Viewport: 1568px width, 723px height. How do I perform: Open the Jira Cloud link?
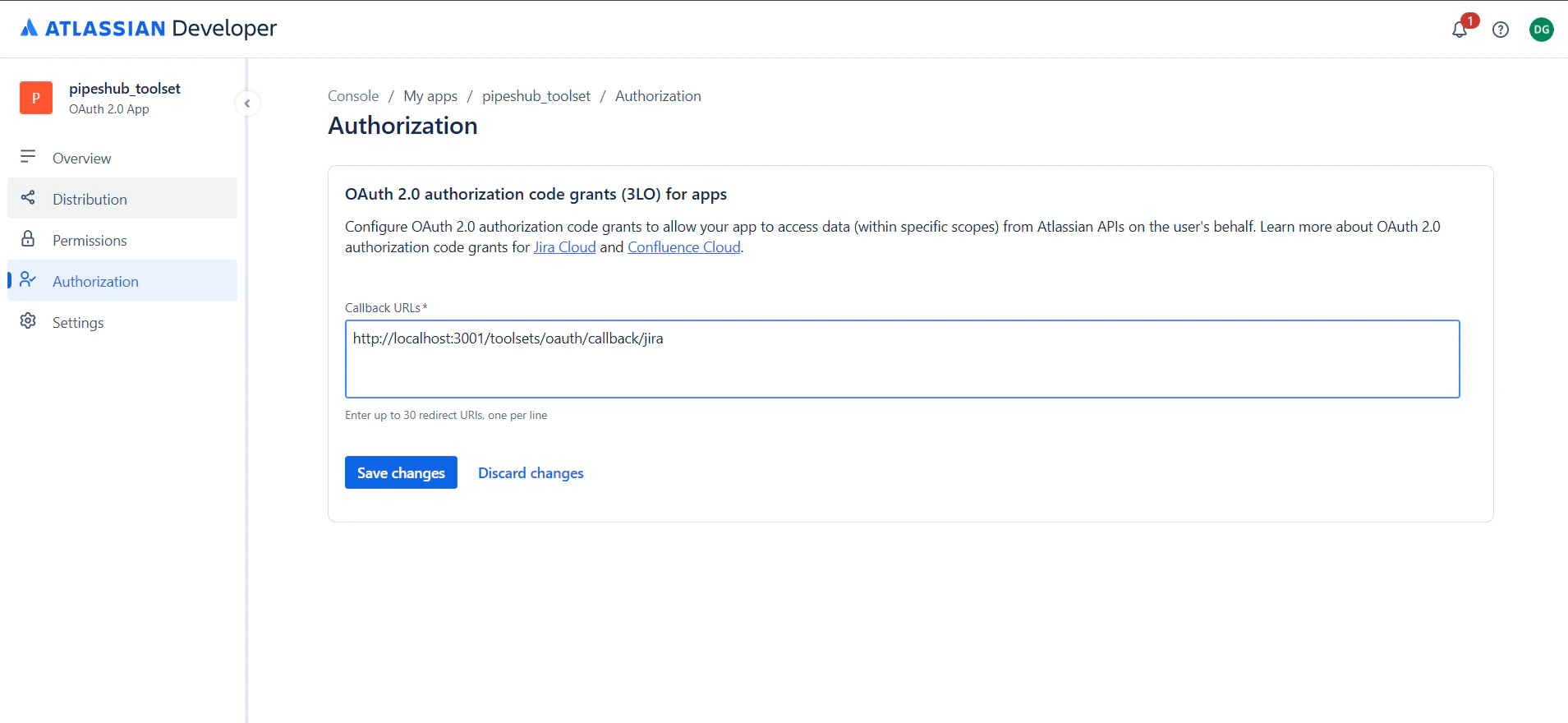tap(564, 247)
